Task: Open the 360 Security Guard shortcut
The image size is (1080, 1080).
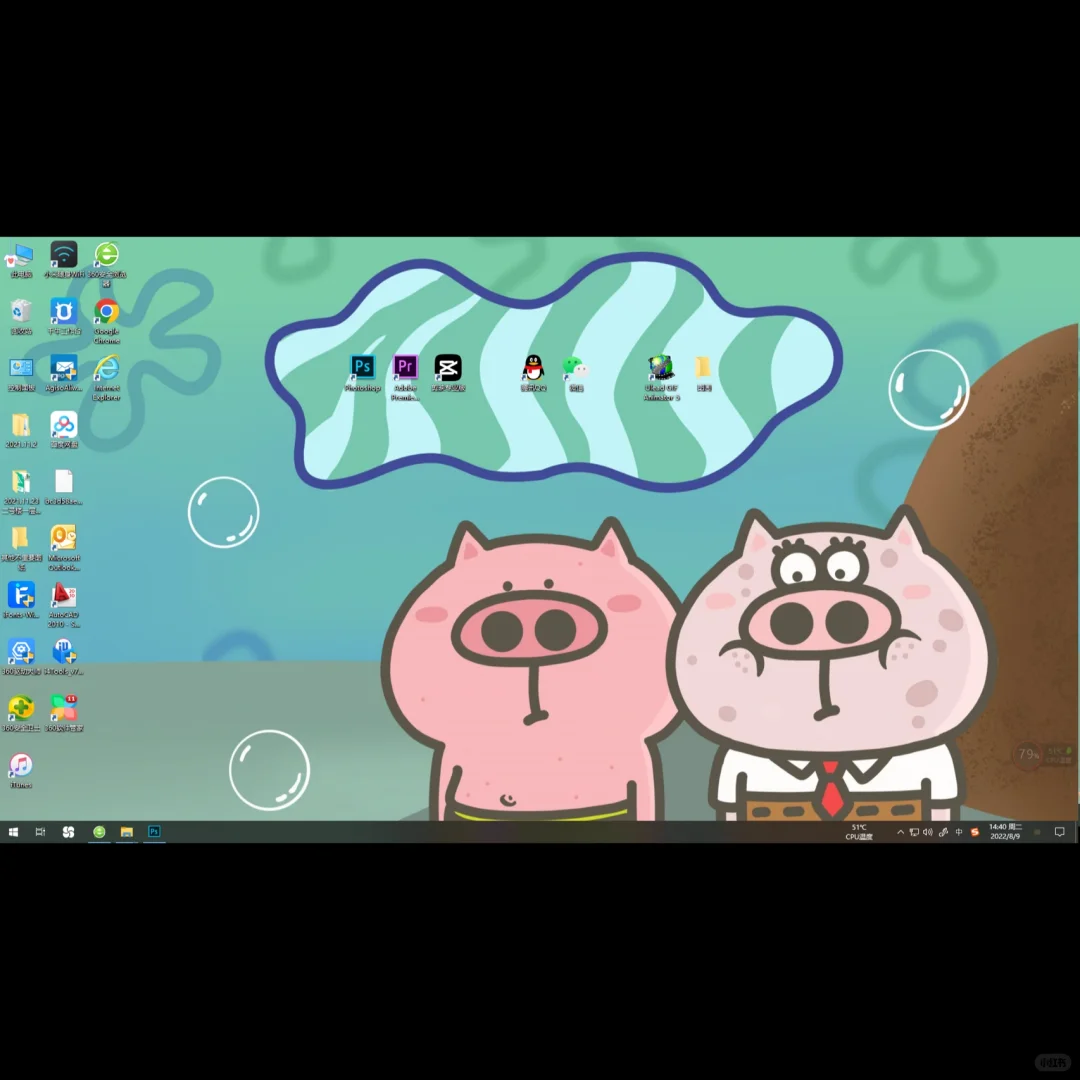Action: pos(21,714)
